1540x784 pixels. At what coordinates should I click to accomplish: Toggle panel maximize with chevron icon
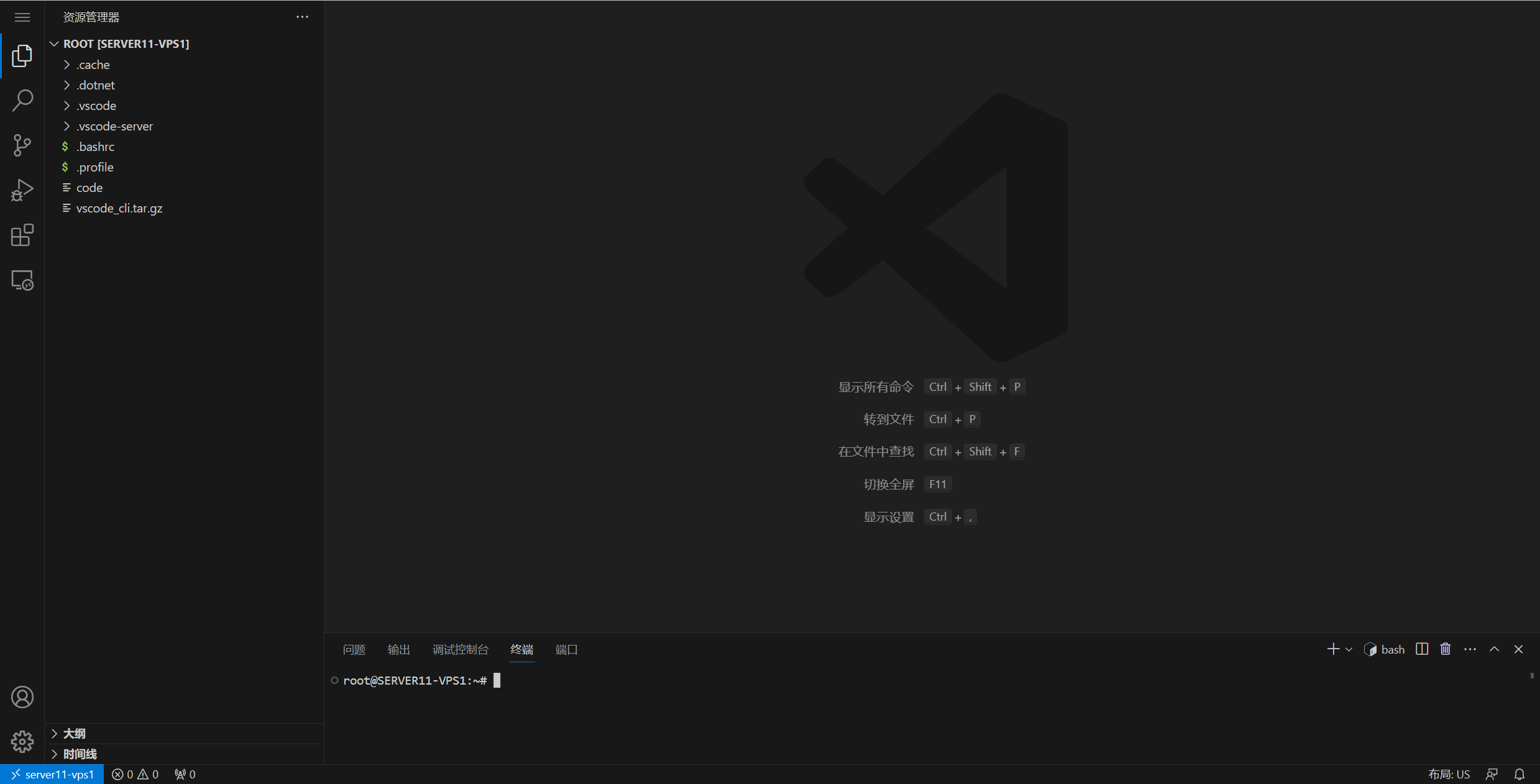[1494, 649]
